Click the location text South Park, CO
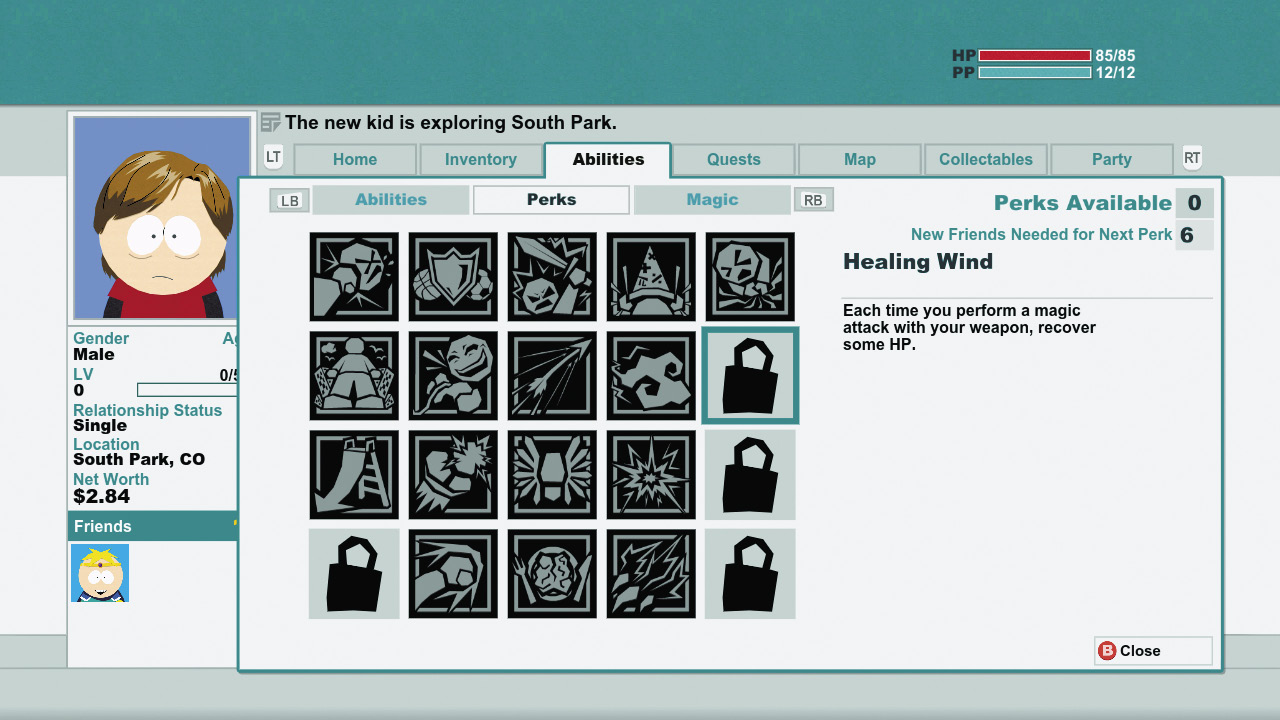 (x=139, y=460)
